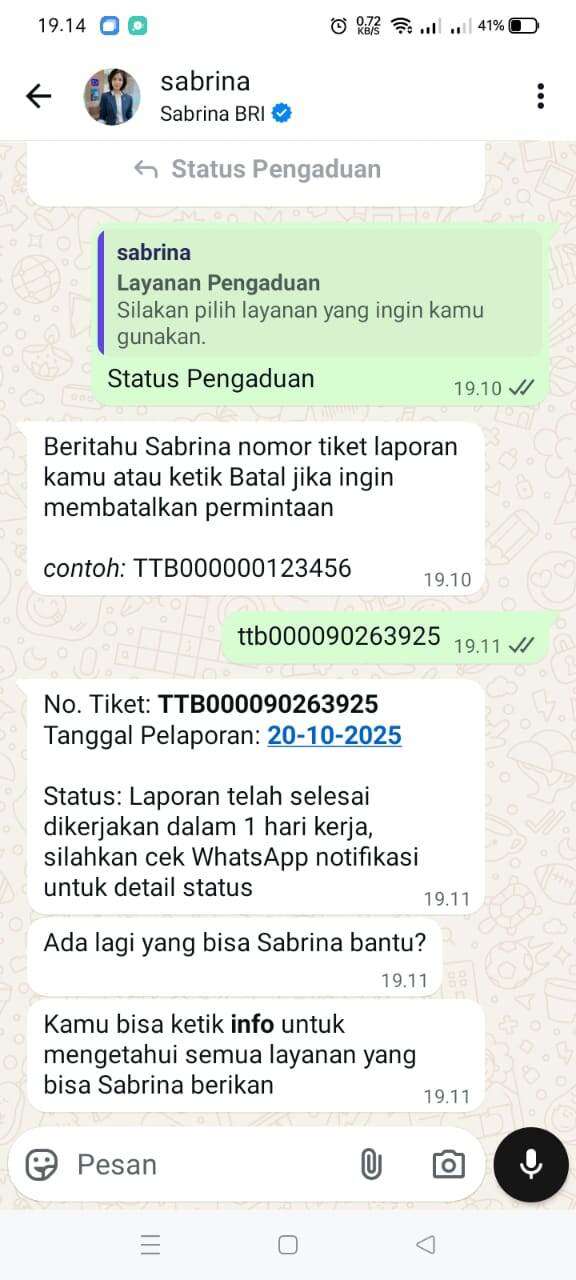Tap the paperclip attachment icon
This screenshot has width=576, height=1280.
coord(371,1164)
